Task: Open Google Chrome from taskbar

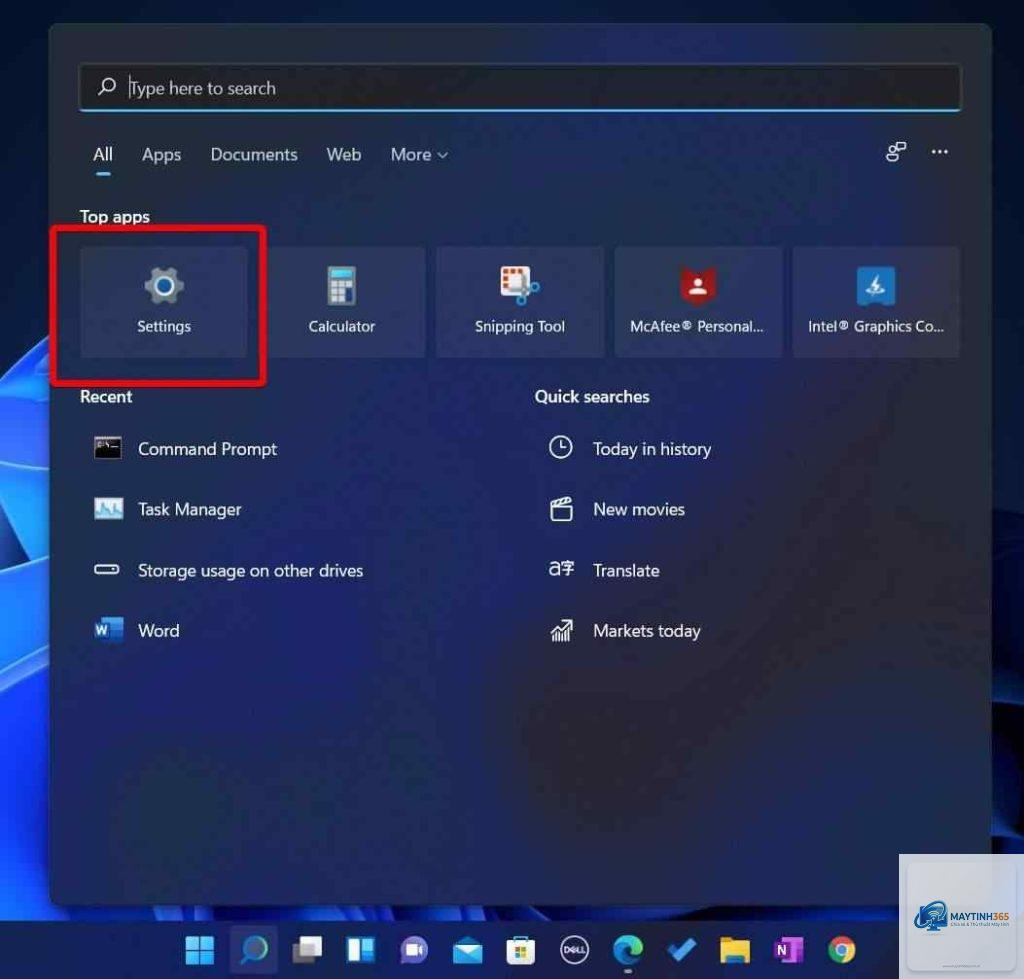Action: pos(842,950)
